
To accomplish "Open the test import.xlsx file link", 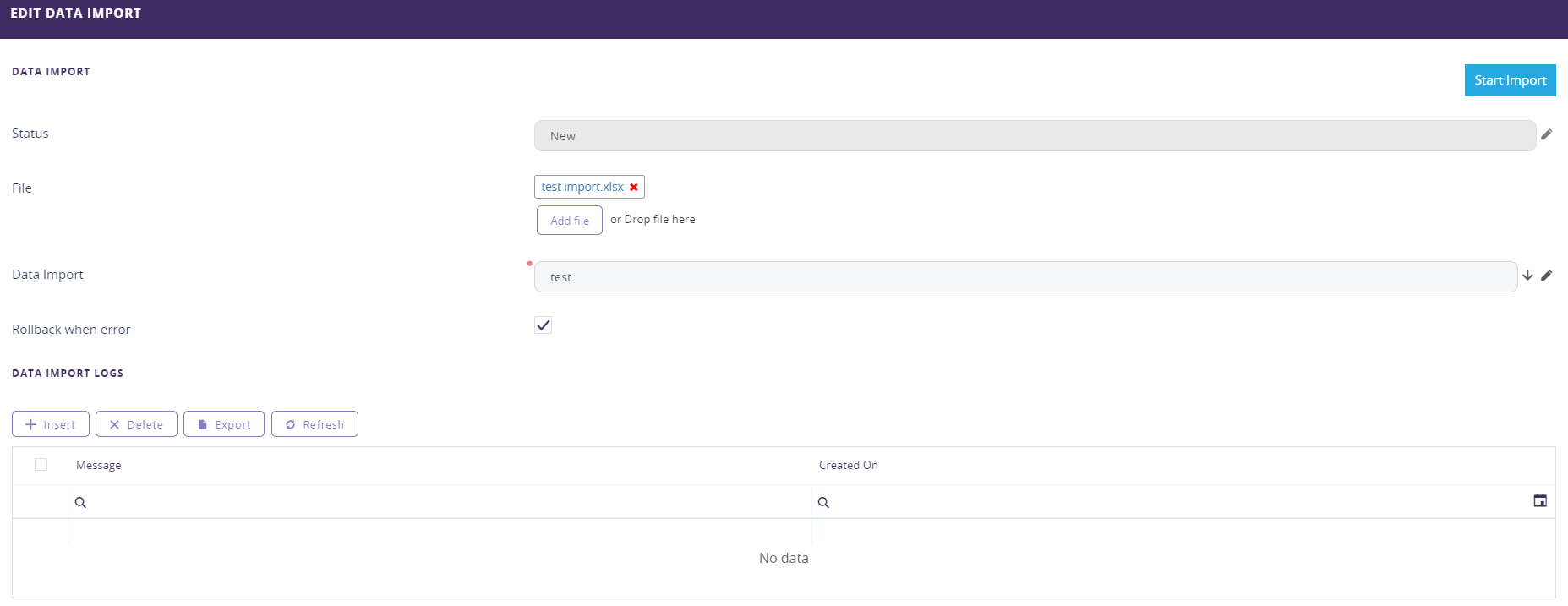I will pos(582,187).
